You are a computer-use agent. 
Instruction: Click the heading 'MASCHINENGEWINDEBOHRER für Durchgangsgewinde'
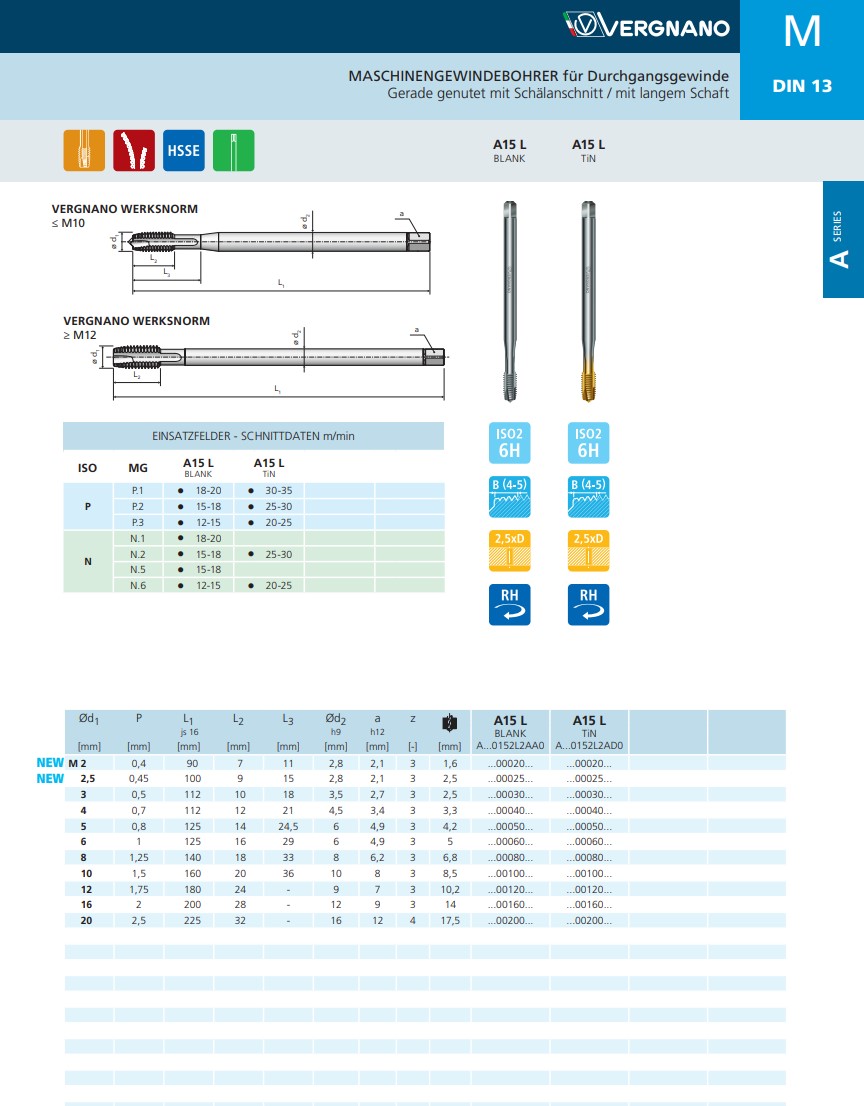(538, 76)
